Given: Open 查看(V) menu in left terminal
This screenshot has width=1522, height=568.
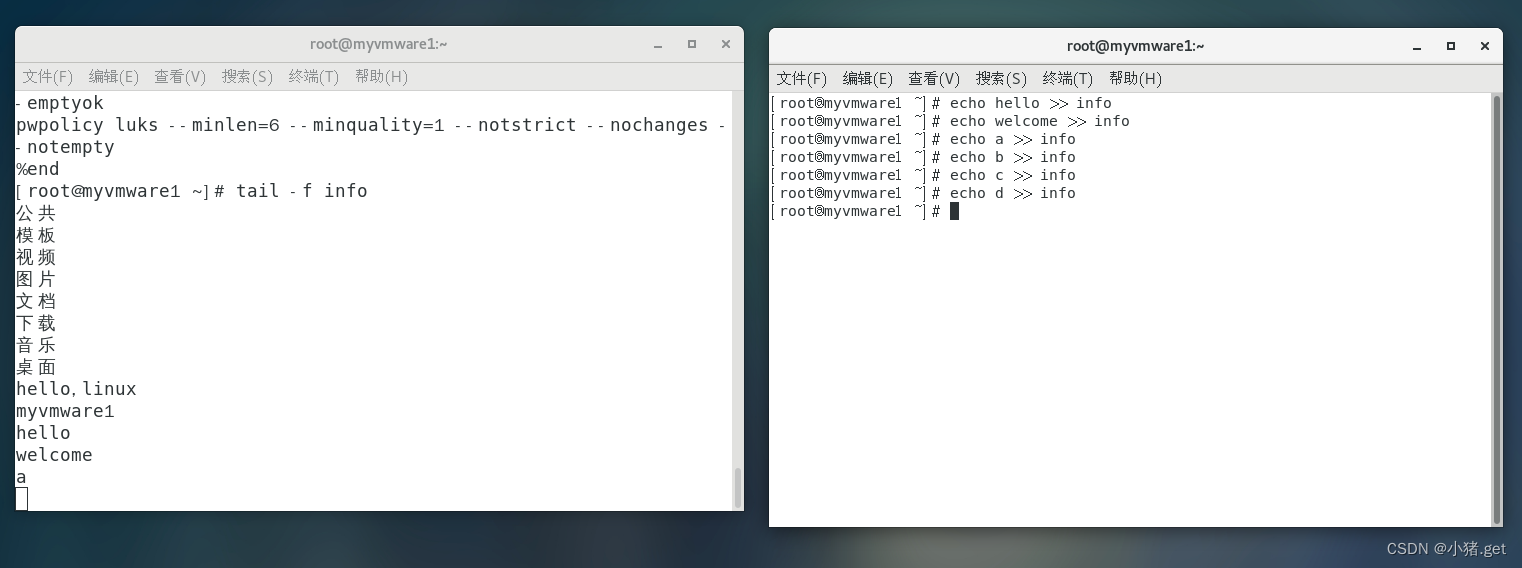Looking at the screenshot, I should pyautogui.click(x=180, y=76).
